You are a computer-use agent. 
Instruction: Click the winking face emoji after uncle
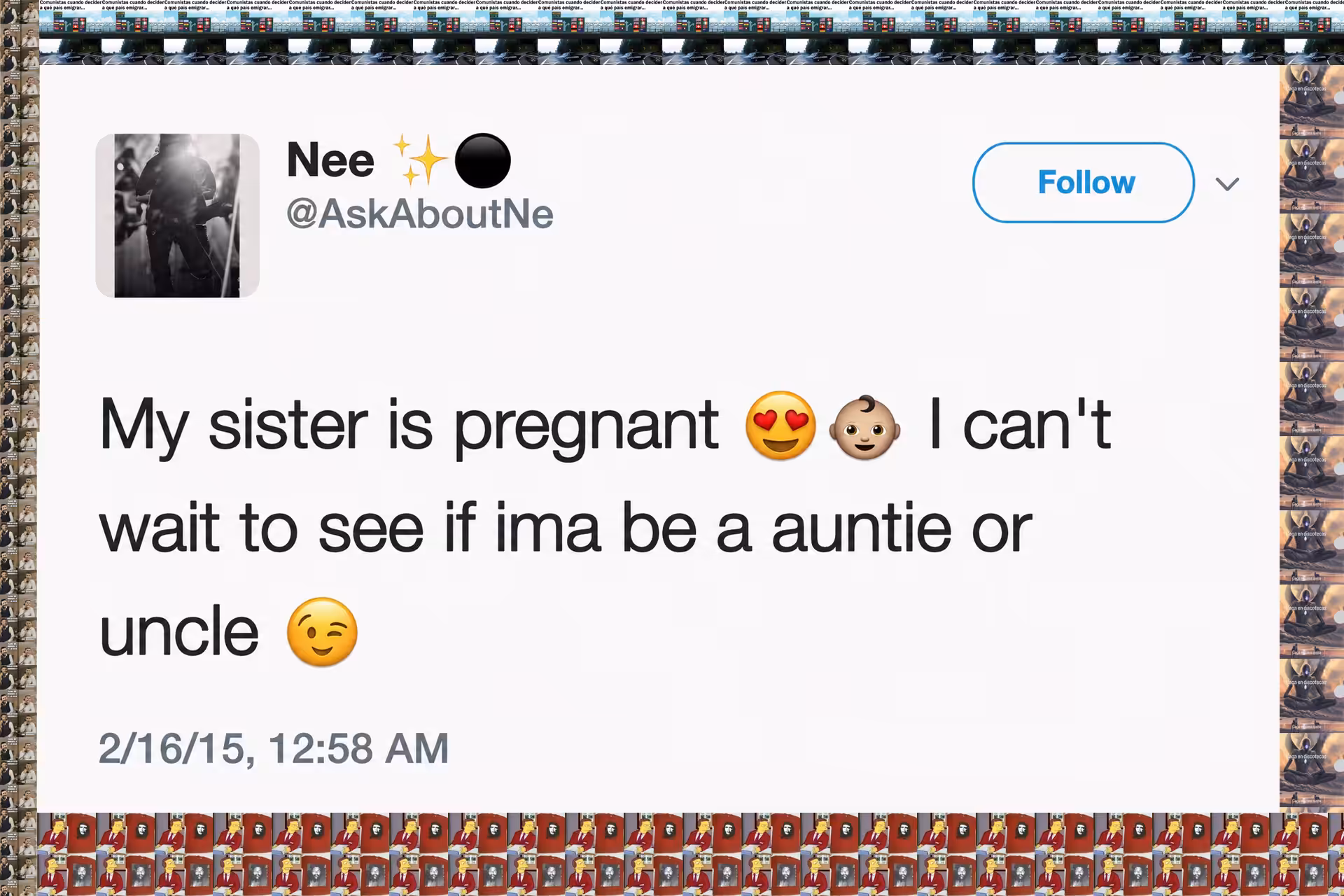(322, 632)
